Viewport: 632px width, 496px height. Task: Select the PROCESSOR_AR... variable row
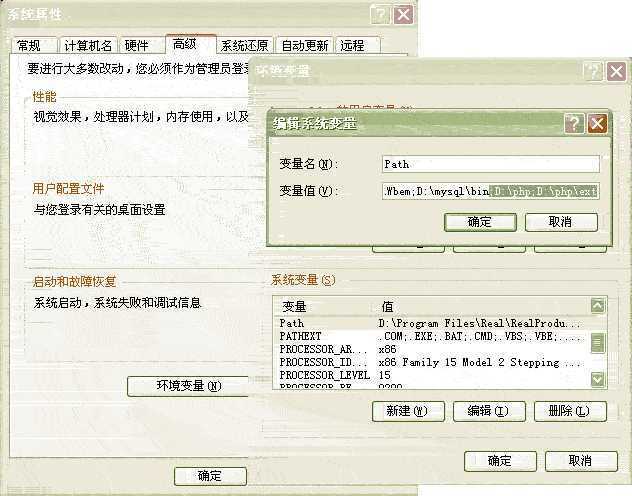pos(431,349)
